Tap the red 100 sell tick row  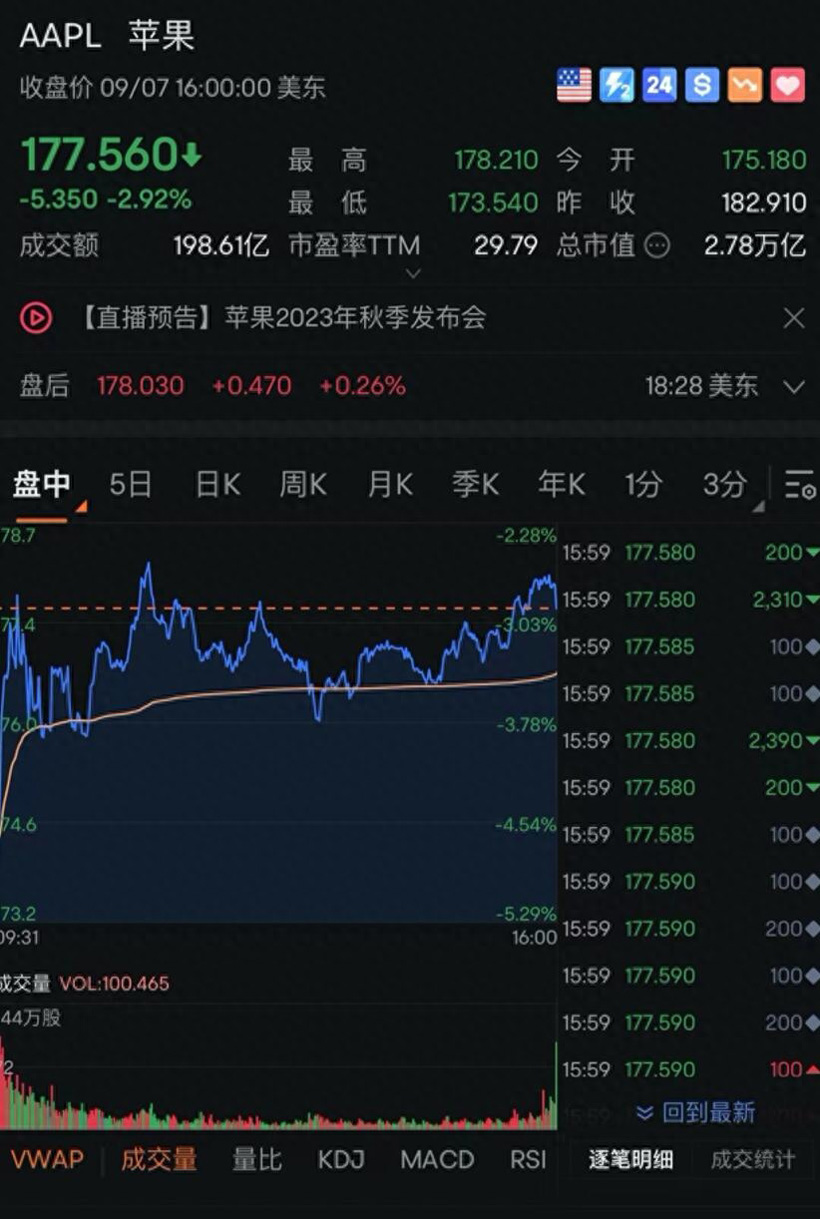coord(690,1070)
